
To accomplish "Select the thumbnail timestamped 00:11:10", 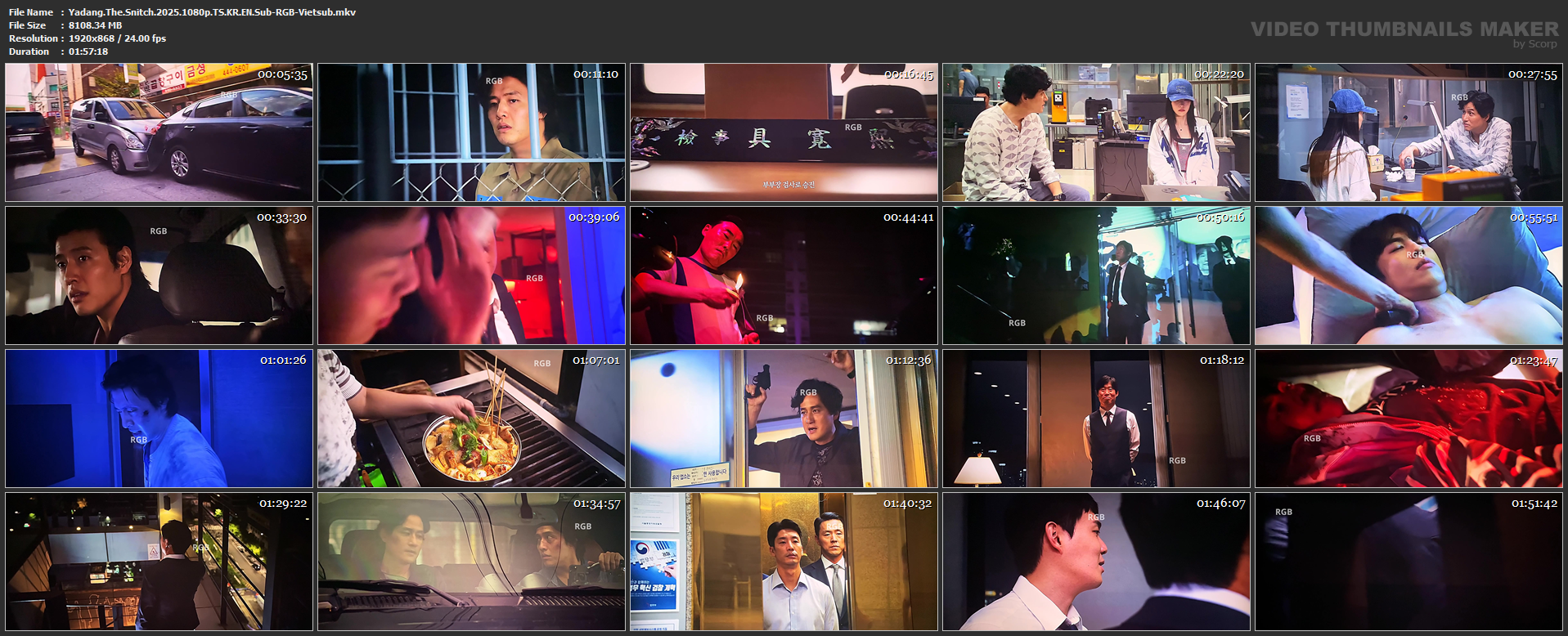I will coord(471,132).
